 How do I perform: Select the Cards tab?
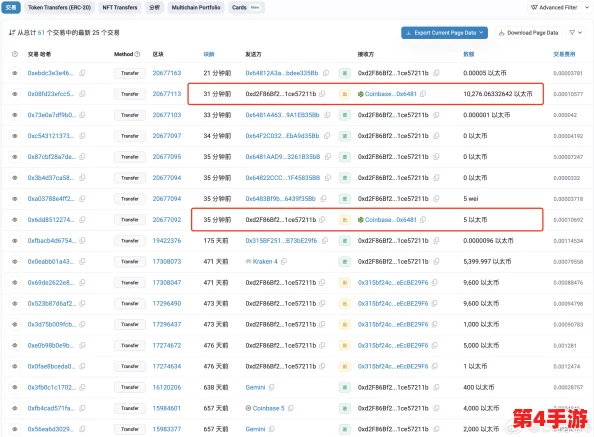pyautogui.click(x=246, y=8)
